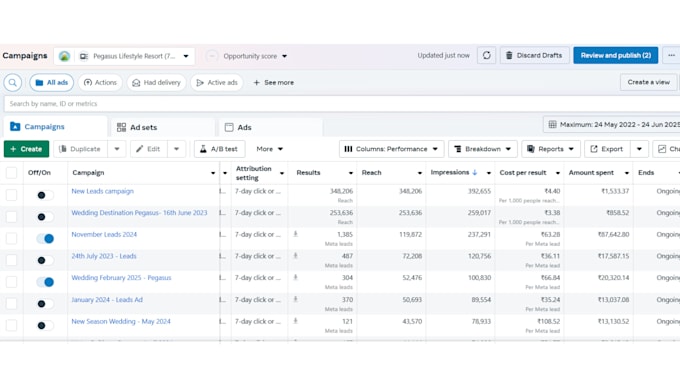Toggle Wedding Destination Pegasus campaign on
The width and height of the screenshot is (680, 383).
coord(45,217)
